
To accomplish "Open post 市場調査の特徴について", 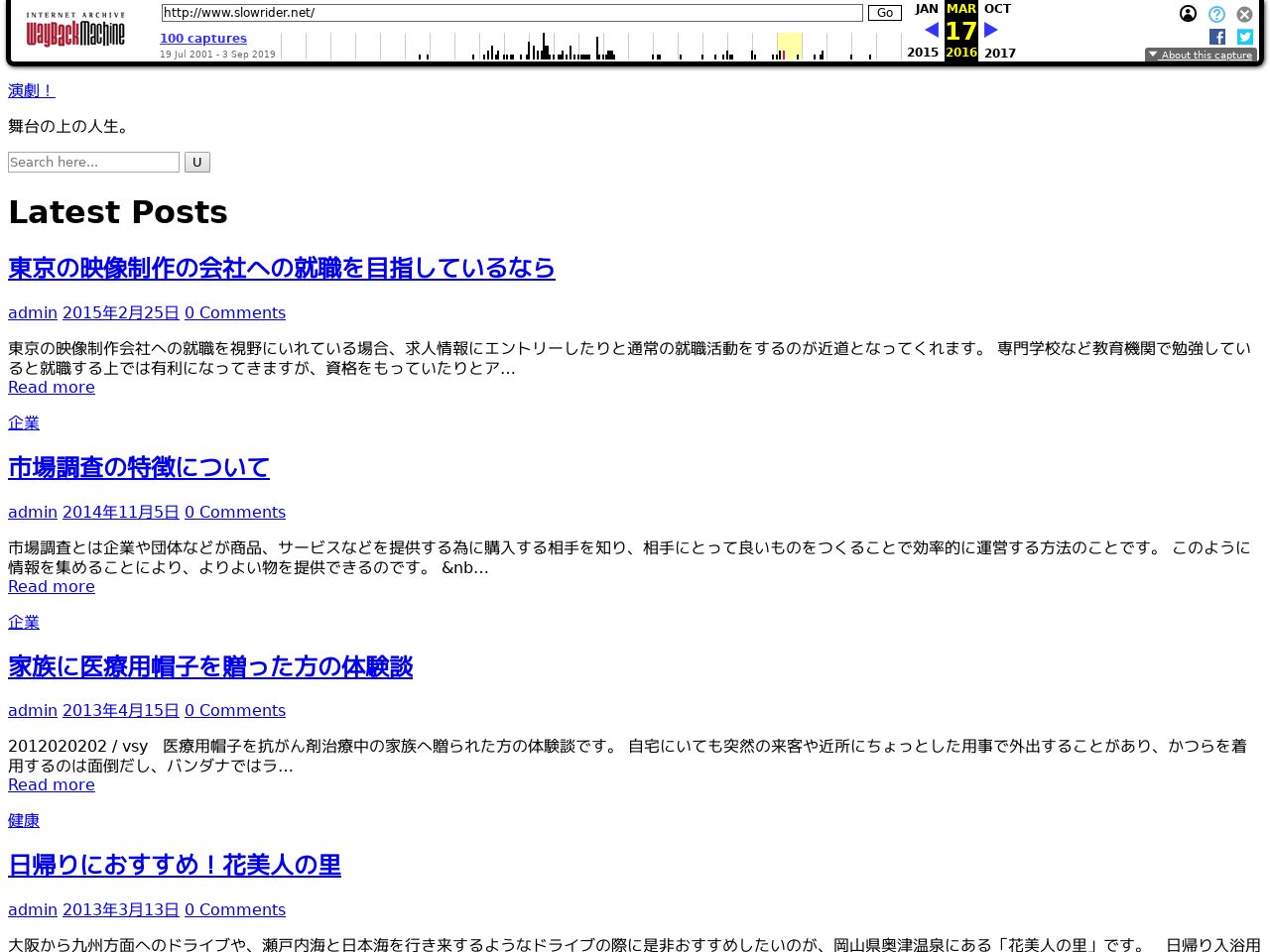I will 139,467.
